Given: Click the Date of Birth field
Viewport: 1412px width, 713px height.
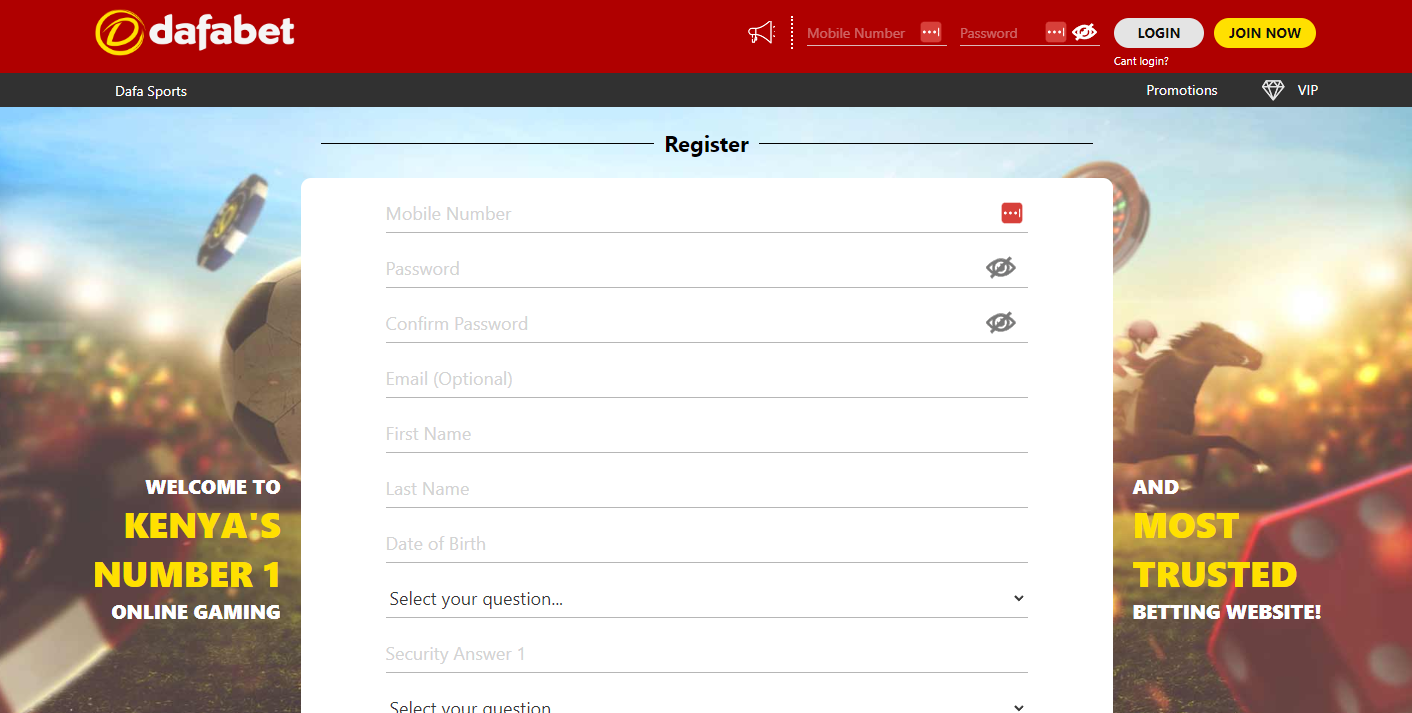Looking at the screenshot, I should 707,544.
